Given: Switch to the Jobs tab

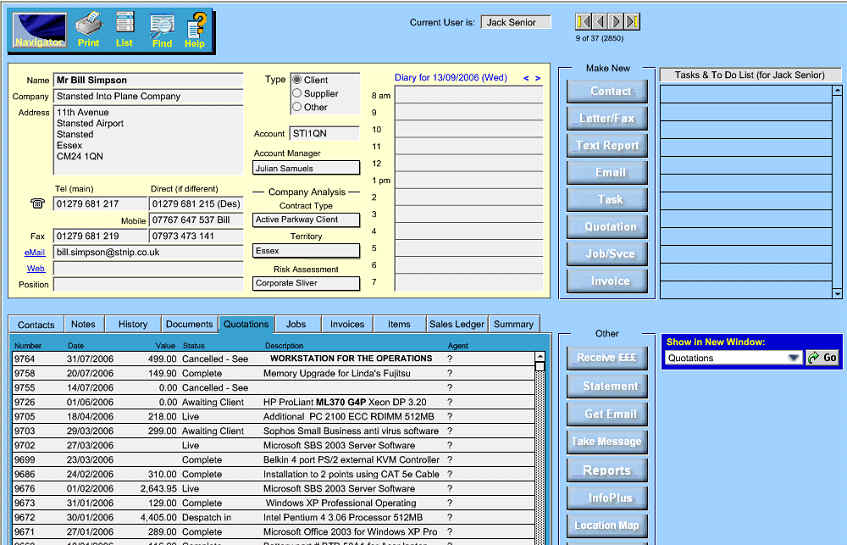Looking at the screenshot, I should tap(296, 324).
